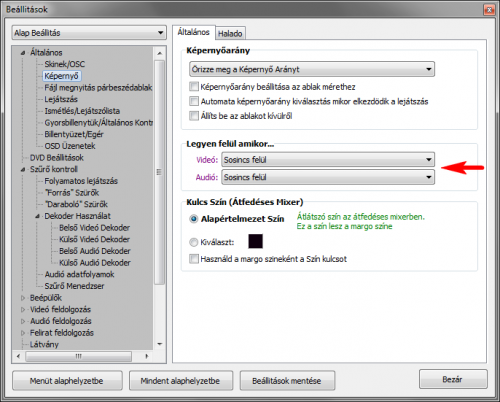Screen dimensions: 500x402
Task: Switch to the Halado tab
Action: coord(230,33)
